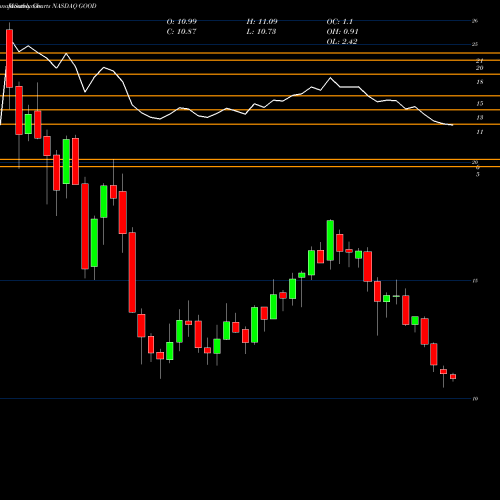Select the OH: 0.91 statistic
This screenshot has width=500, height=500.
point(342,32)
